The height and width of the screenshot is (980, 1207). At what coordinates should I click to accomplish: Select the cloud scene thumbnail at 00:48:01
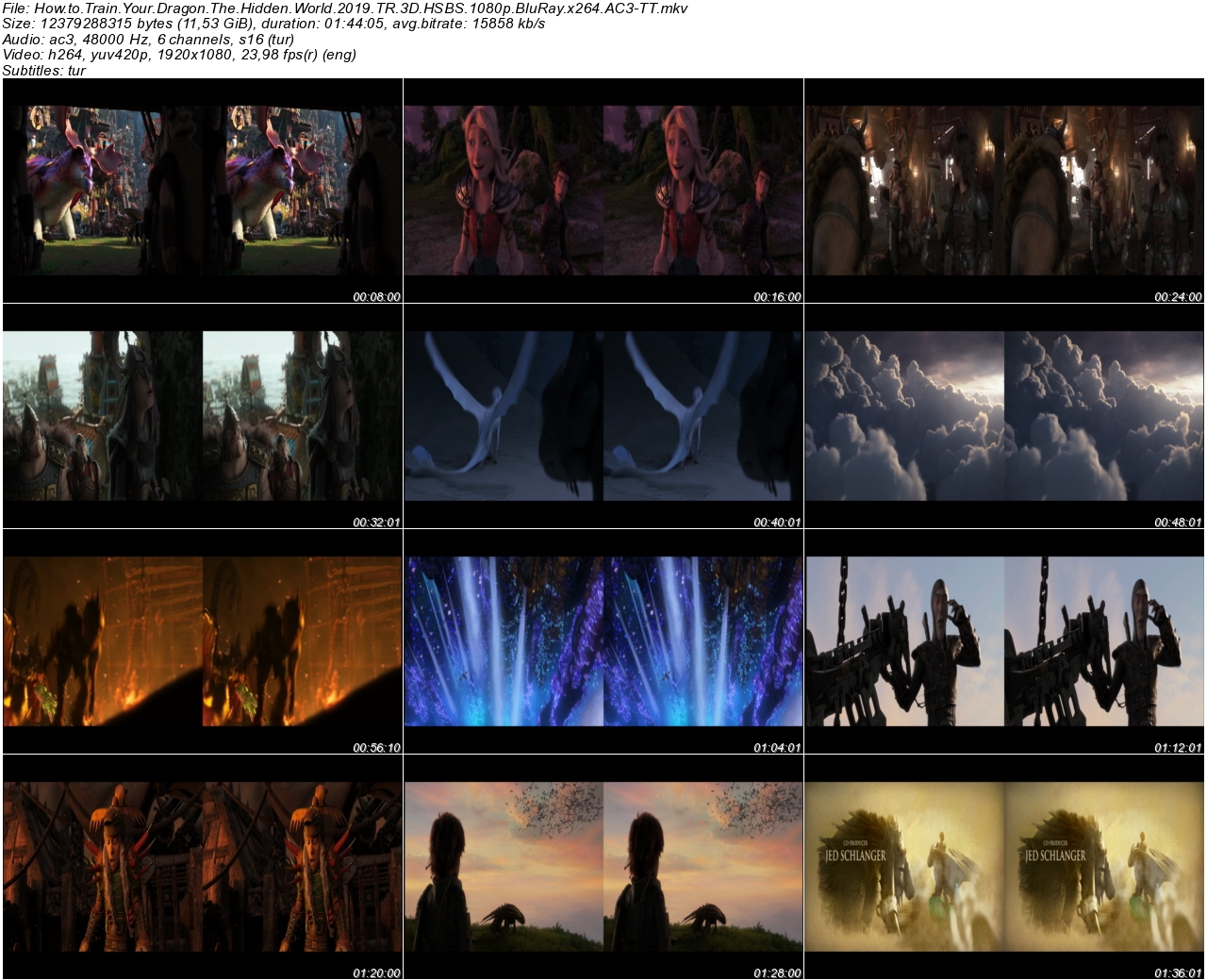pyautogui.click(x=1004, y=416)
